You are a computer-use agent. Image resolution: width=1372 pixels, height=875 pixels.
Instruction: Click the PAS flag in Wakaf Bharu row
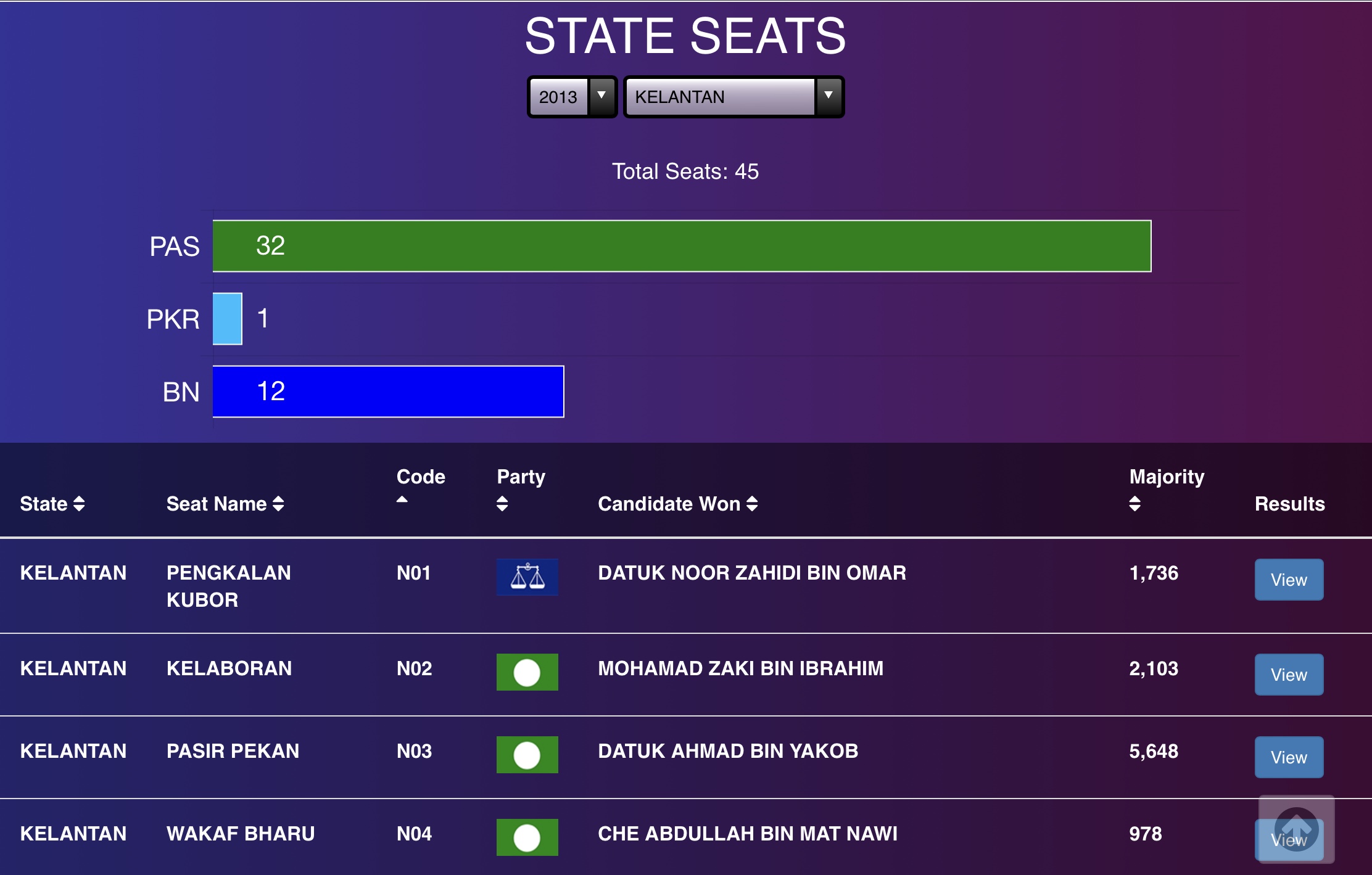[x=527, y=837]
